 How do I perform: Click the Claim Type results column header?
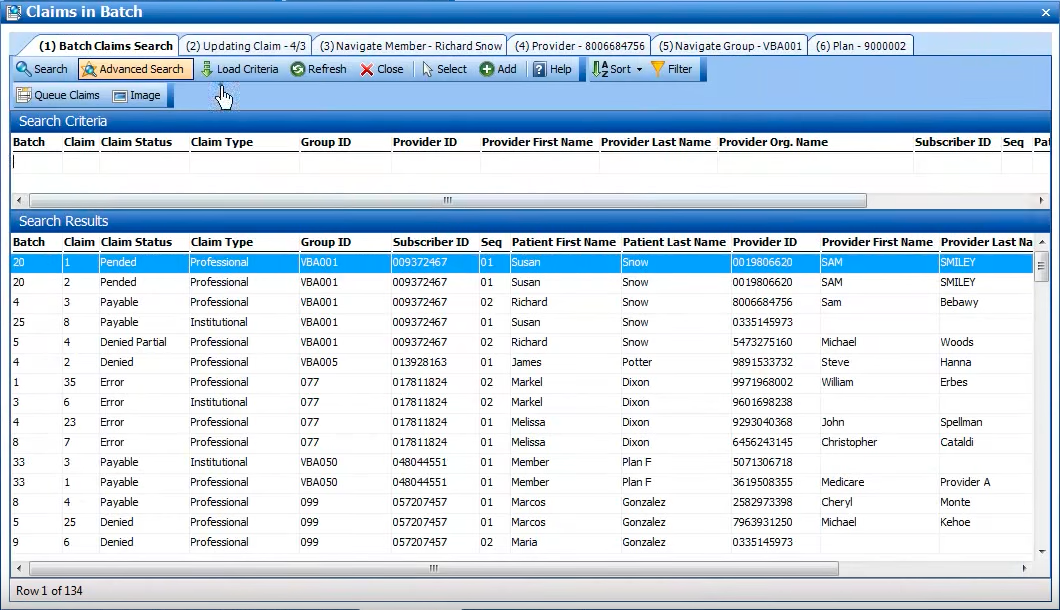(x=222, y=242)
